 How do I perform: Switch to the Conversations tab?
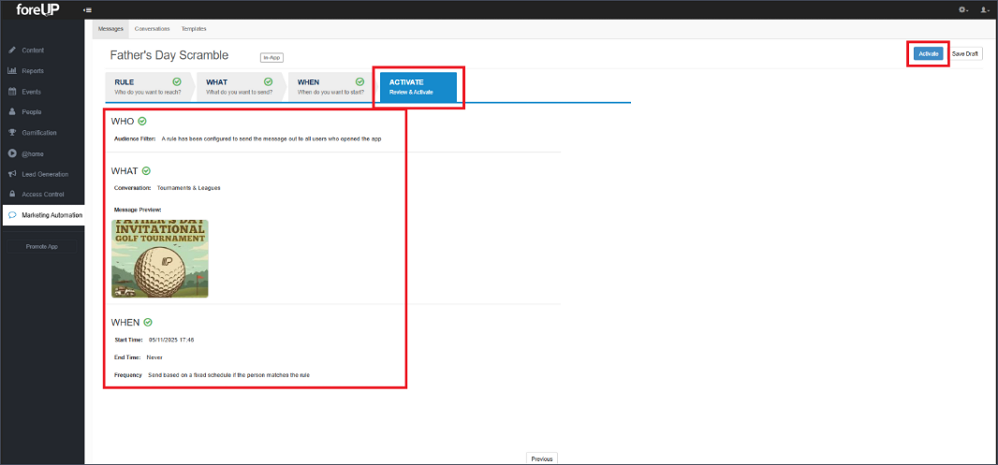click(152, 29)
